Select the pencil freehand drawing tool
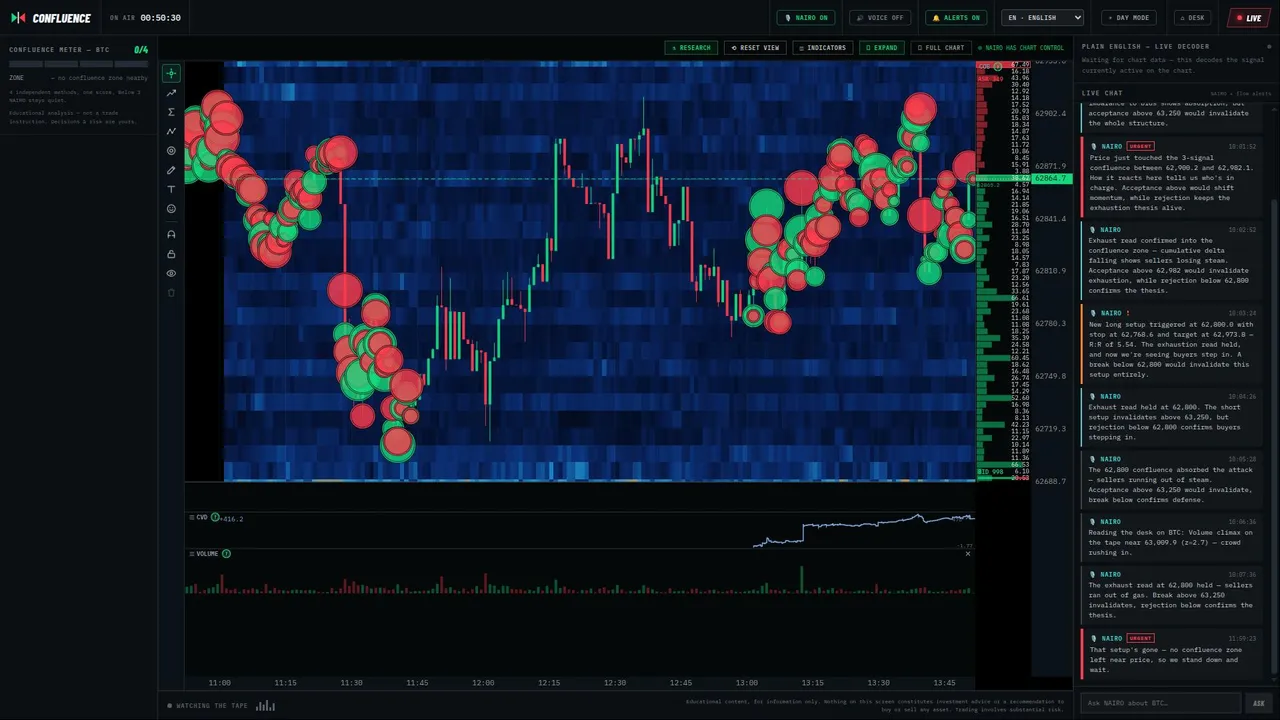Viewport: 1280px width, 720px height. pos(171,170)
